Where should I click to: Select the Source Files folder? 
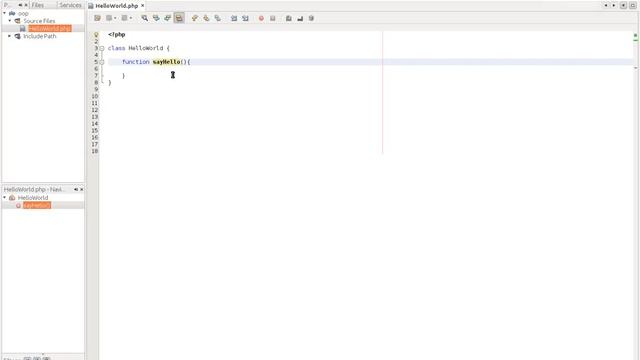[39, 20]
